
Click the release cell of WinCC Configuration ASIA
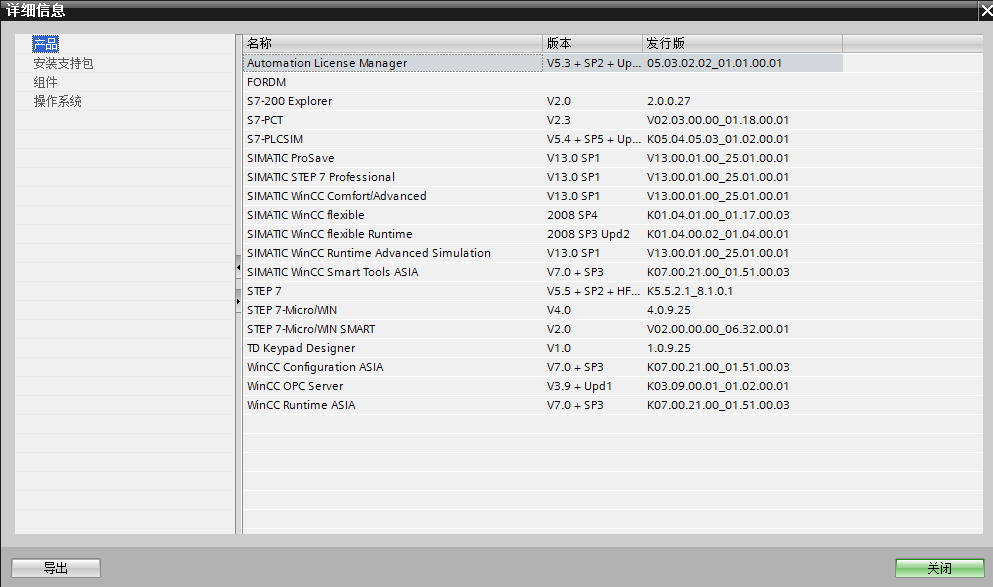click(x=718, y=367)
